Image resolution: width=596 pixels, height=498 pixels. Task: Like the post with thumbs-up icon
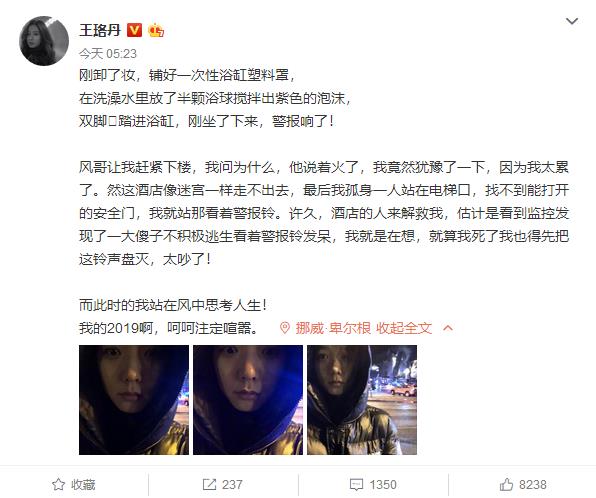pyautogui.click(x=506, y=484)
